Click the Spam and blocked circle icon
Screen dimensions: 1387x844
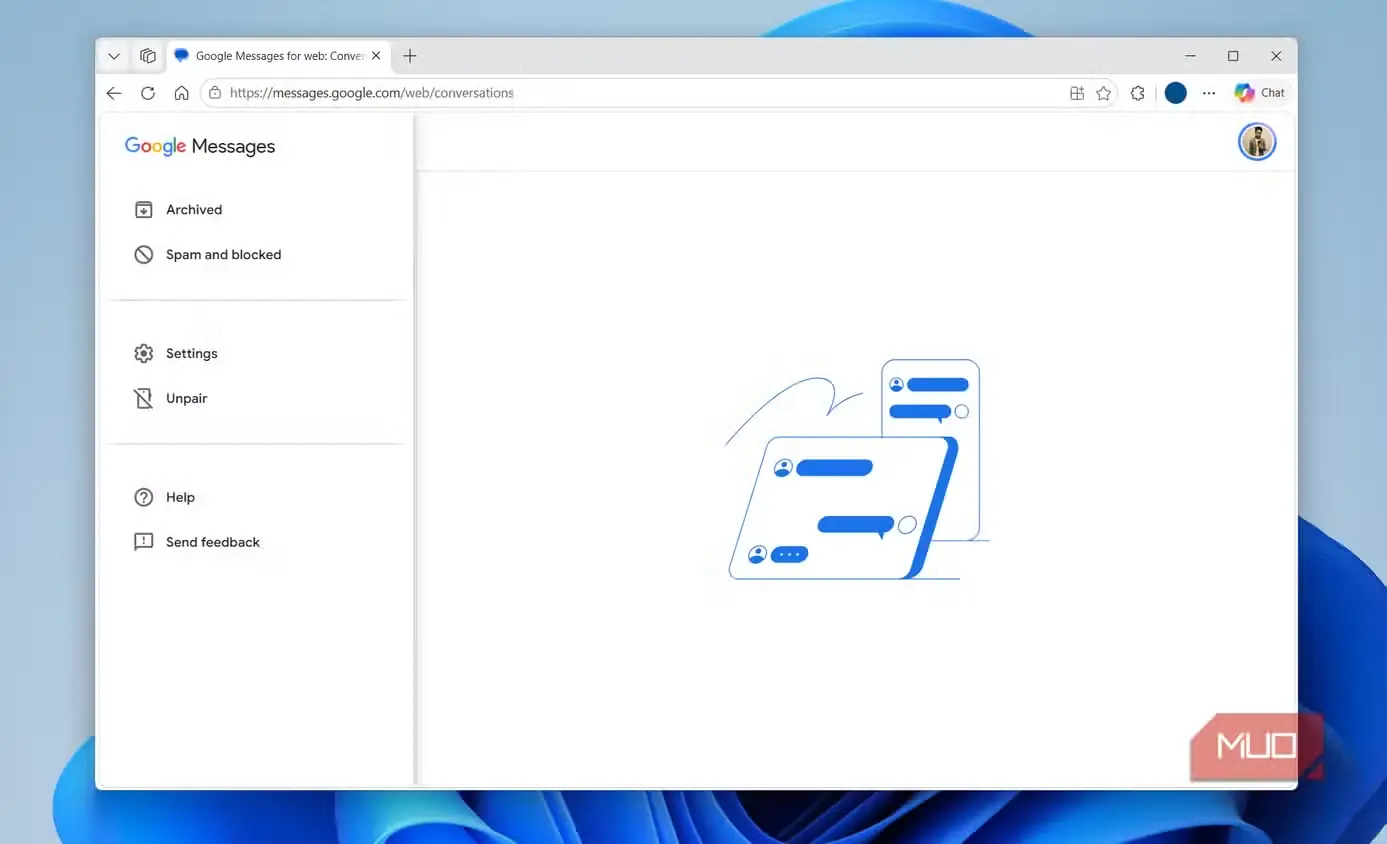tap(144, 255)
